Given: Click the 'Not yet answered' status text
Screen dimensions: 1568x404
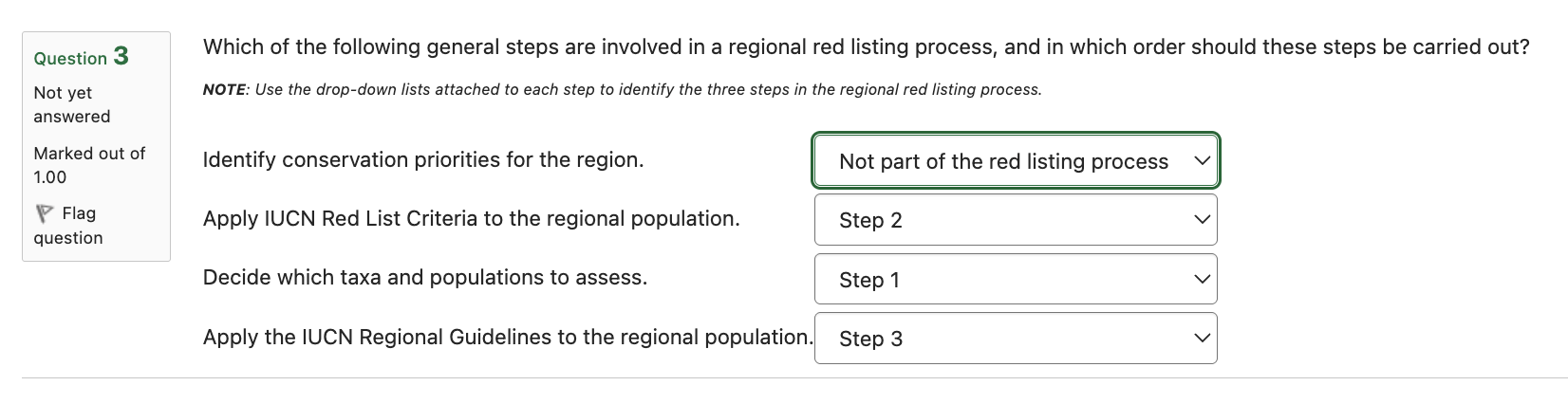Looking at the screenshot, I should [71, 104].
